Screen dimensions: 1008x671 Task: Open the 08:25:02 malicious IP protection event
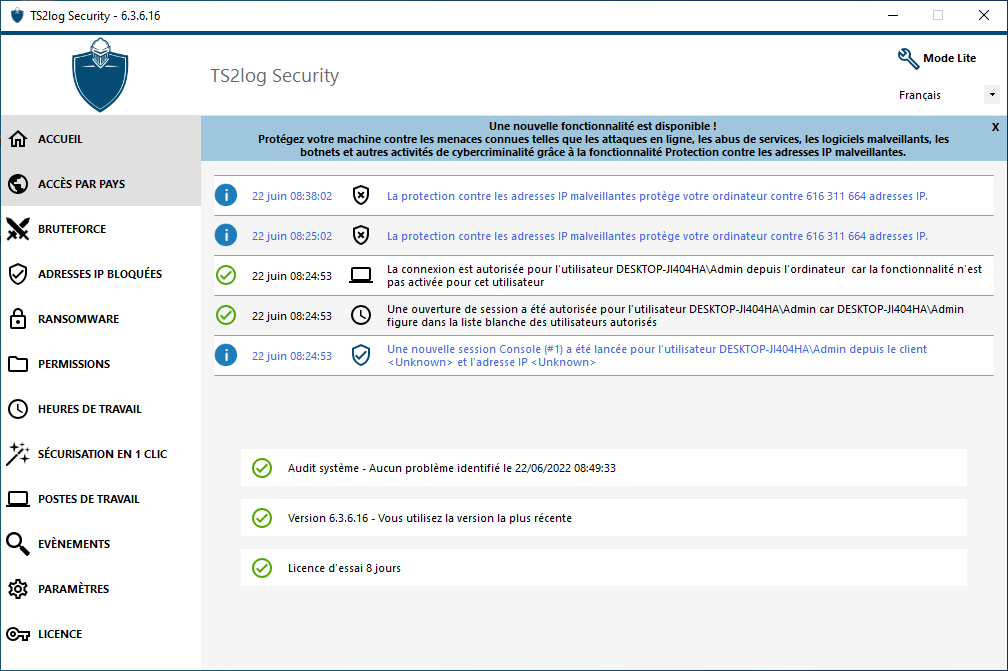pos(657,236)
